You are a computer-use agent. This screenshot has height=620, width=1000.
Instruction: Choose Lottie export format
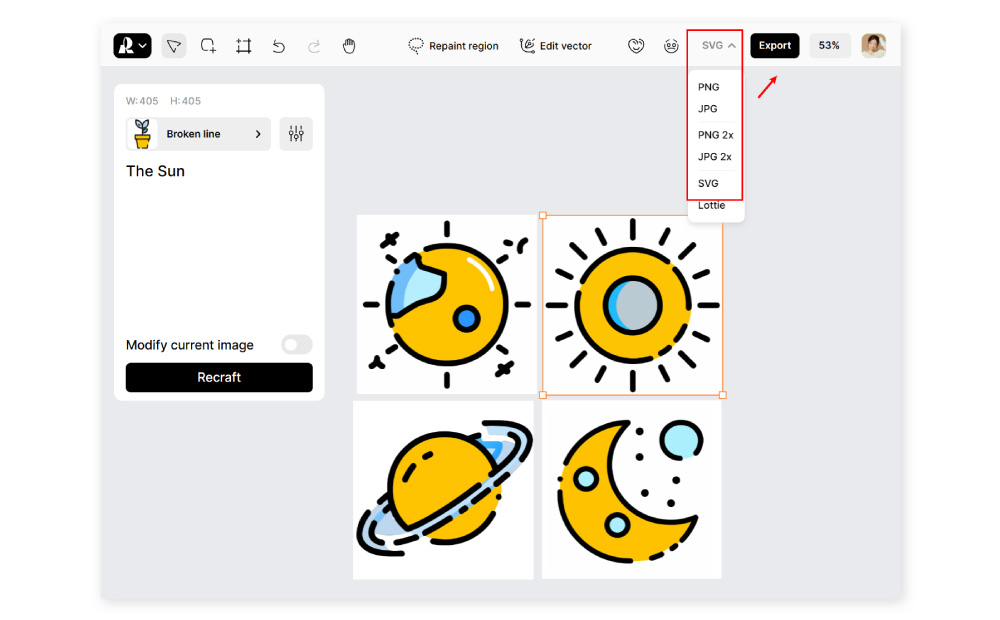[711, 205]
